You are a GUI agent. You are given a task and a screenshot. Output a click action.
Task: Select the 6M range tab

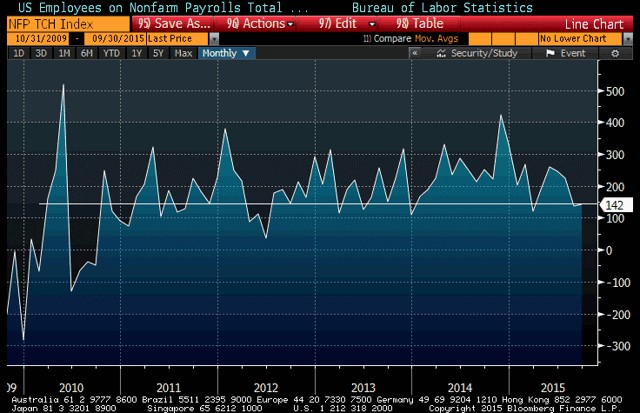pos(87,53)
